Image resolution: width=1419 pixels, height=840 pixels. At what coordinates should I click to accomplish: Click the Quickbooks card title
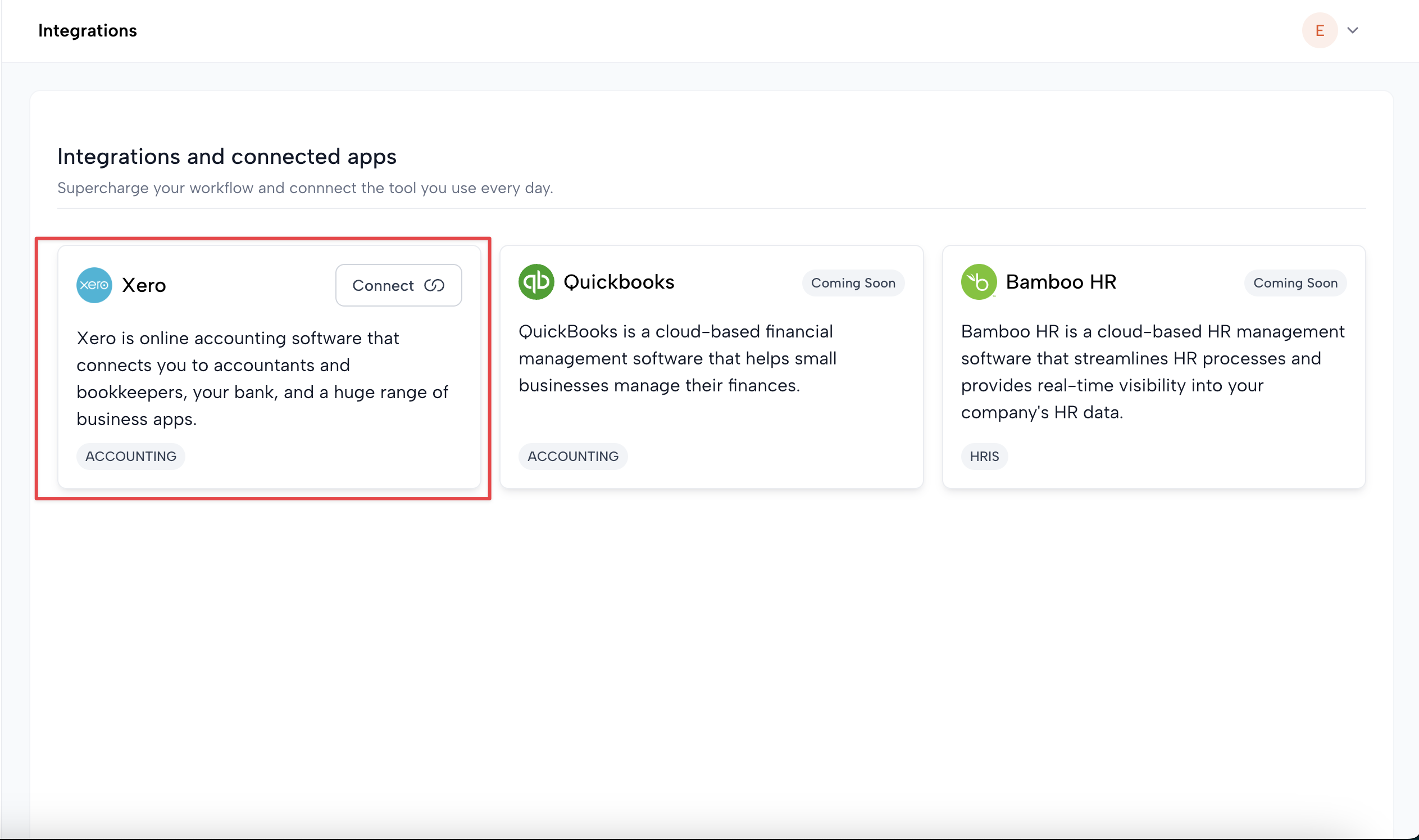click(618, 282)
